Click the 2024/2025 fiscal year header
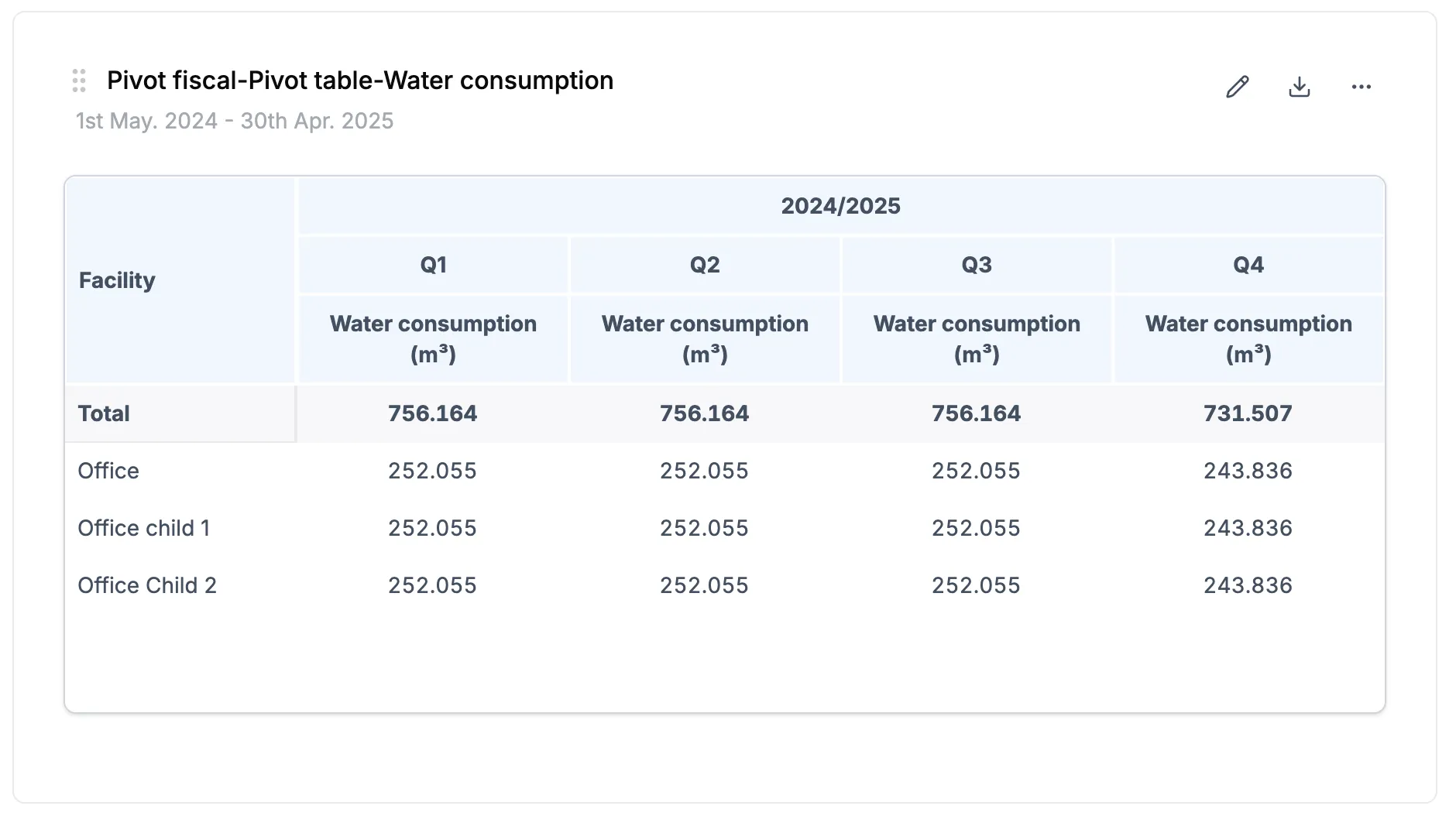Image resolution: width=1456 pixels, height=816 pixels. (x=841, y=205)
